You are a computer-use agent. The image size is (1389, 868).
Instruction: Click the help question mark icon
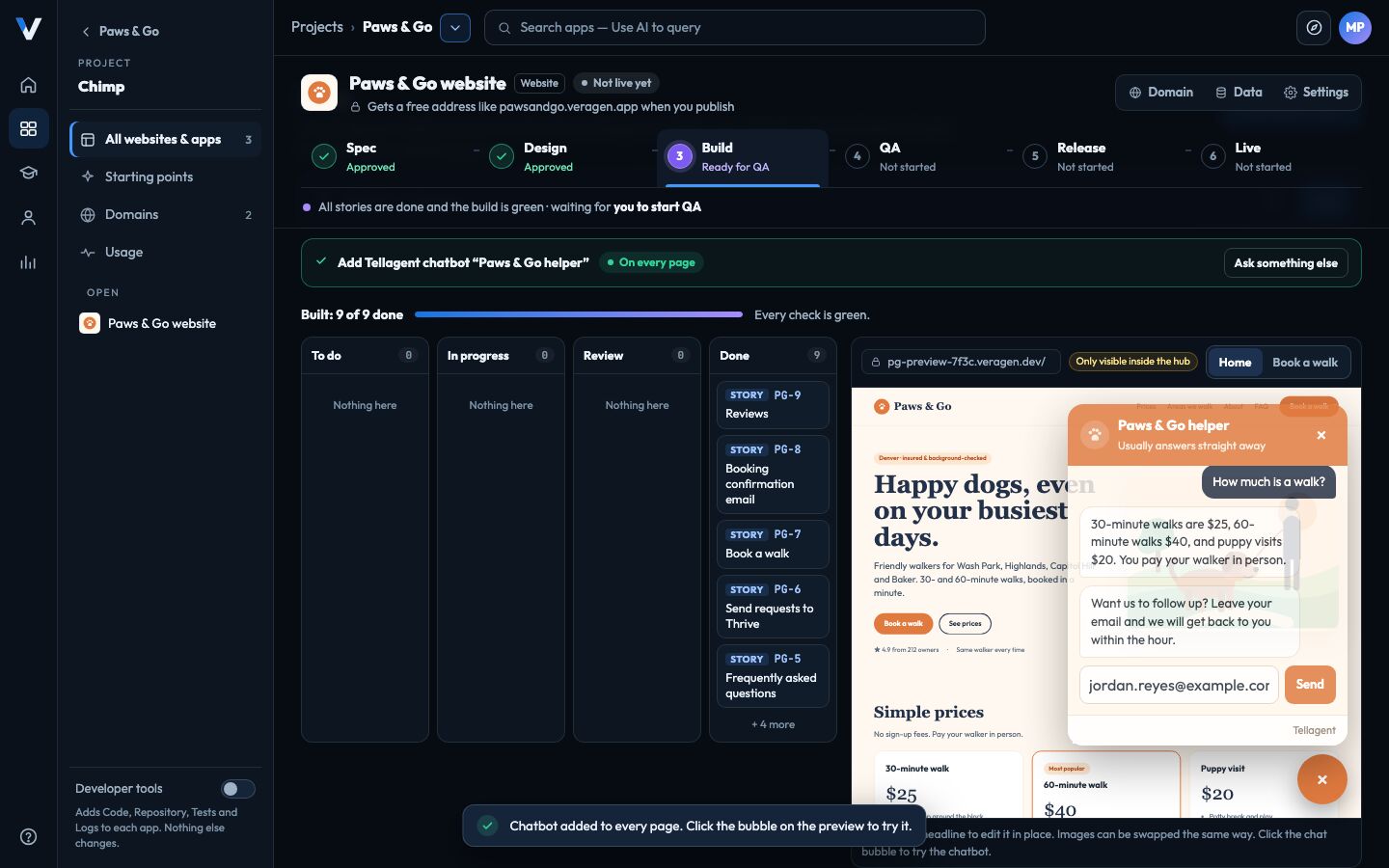[x=28, y=836]
